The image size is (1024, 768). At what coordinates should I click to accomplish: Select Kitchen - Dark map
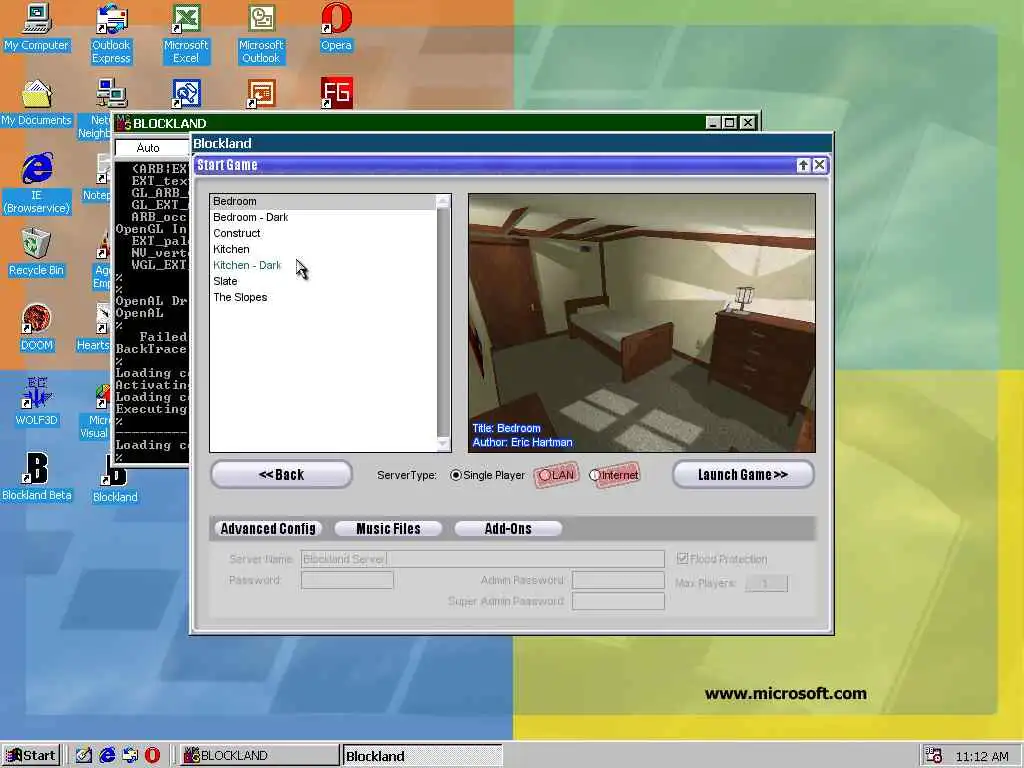[x=323, y=265]
